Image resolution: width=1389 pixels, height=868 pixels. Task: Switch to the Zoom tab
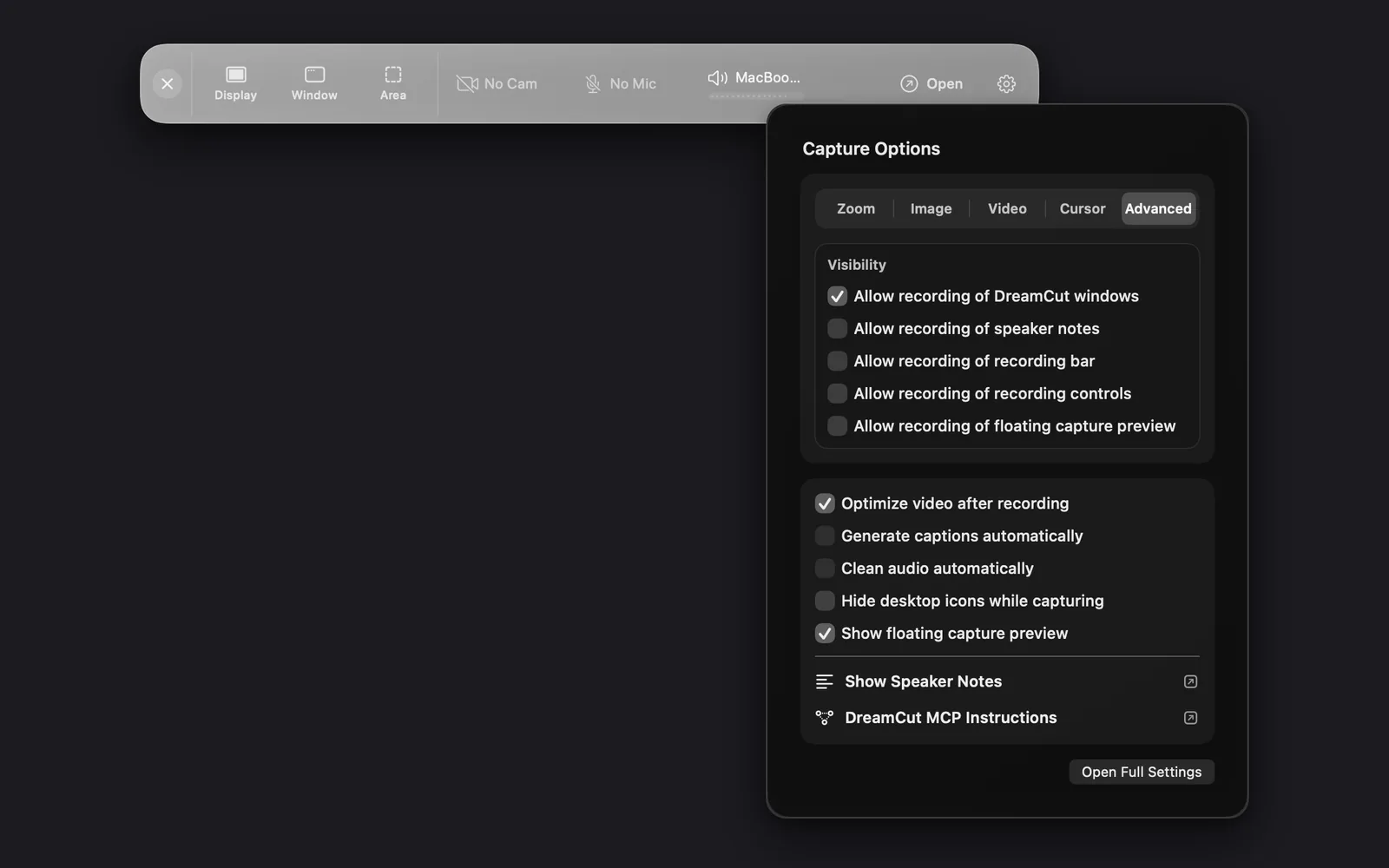856,209
